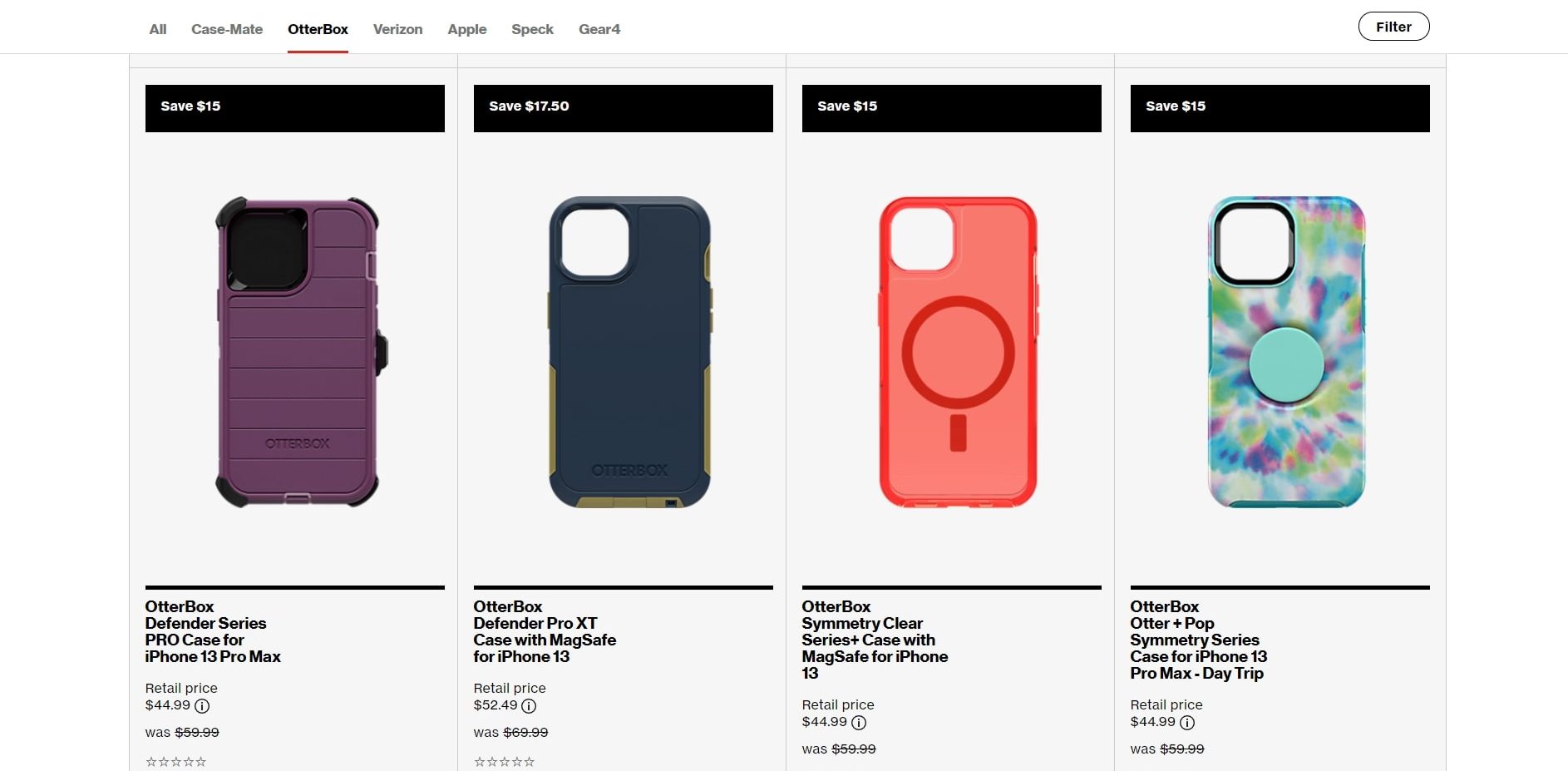1568x771 pixels.
Task: Click star rating under Defender Series PRO case
Action: 176,762
